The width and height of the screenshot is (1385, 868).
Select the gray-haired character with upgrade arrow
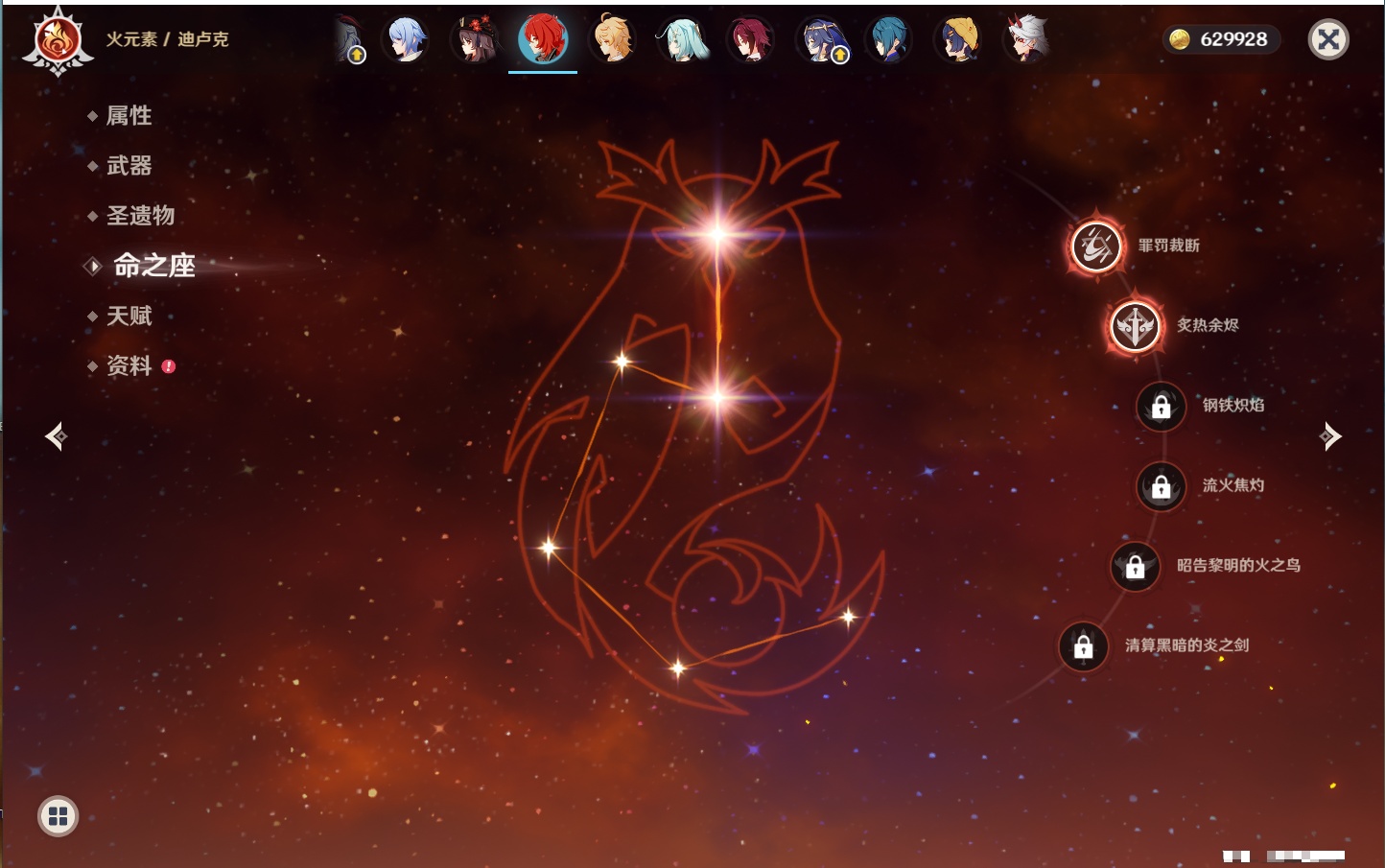349,40
